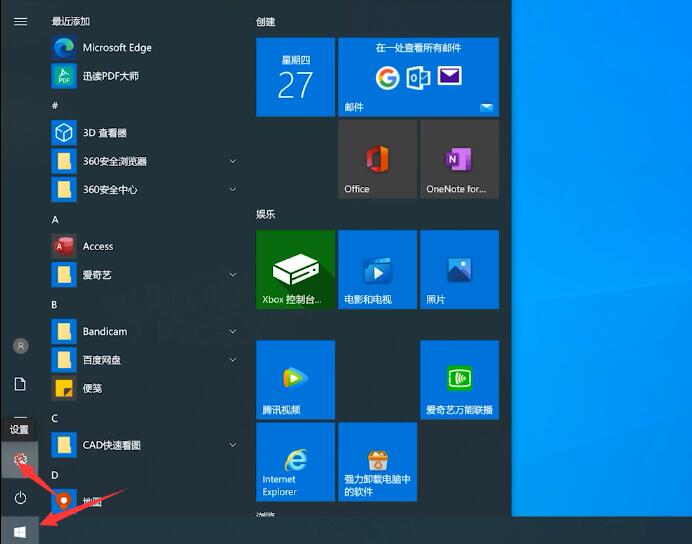Click the 最近添加 section header
692x544 pixels.
click(71, 21)
